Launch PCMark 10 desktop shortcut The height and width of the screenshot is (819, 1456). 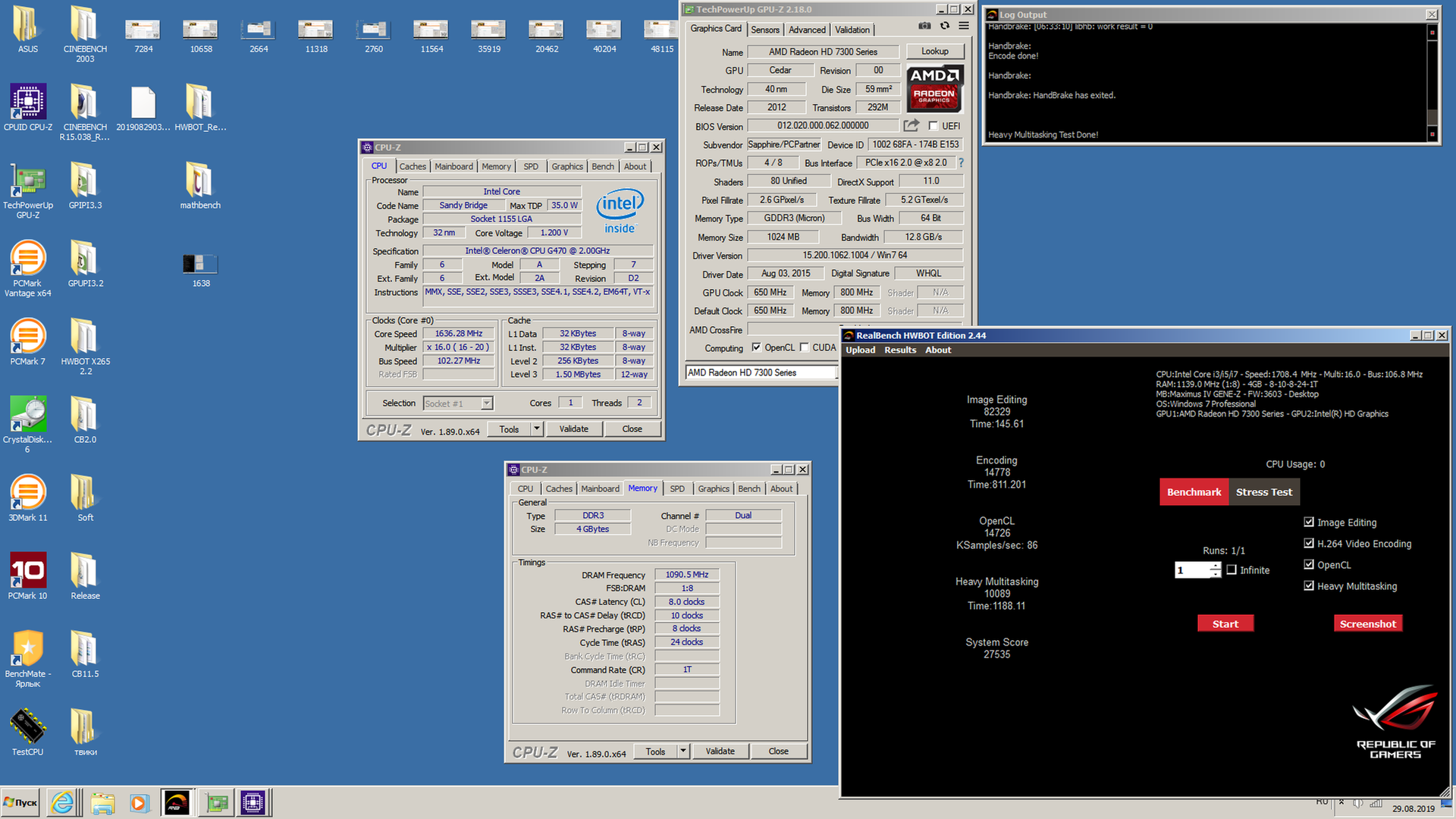28,576
